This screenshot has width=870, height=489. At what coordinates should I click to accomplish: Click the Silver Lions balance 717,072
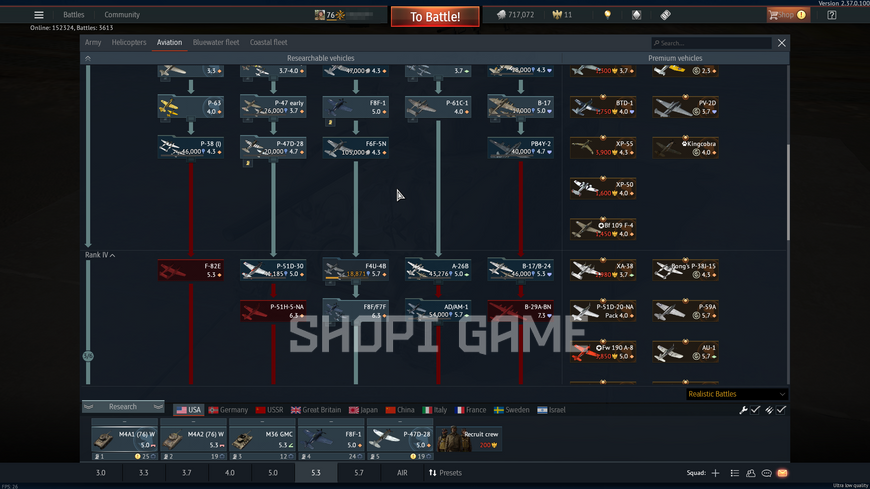pos(515,15)
